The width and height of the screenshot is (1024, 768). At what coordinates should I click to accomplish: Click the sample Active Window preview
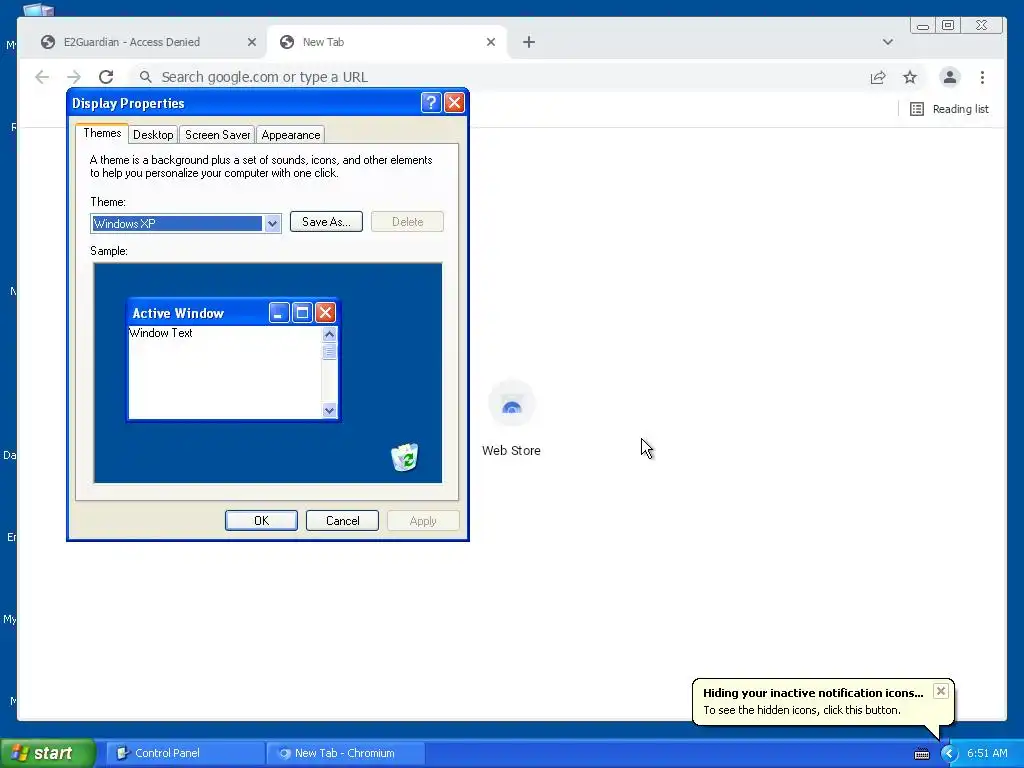tap(233, 360)
